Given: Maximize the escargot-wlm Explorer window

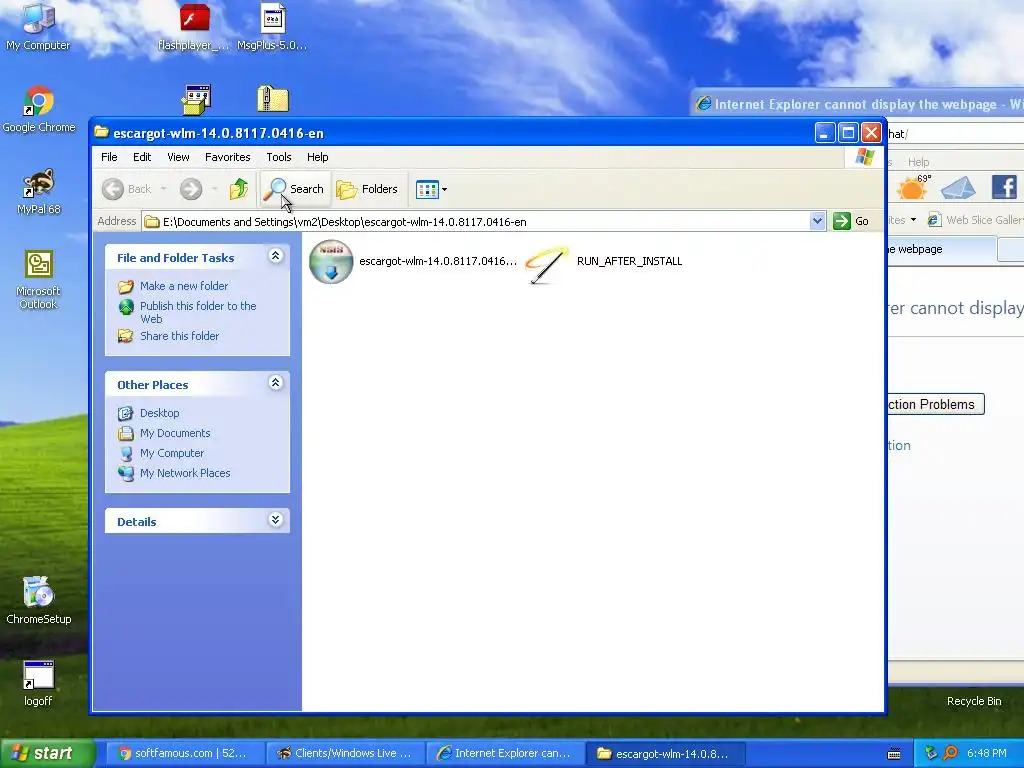Looking at the screenshot, I should click(848, 133).
